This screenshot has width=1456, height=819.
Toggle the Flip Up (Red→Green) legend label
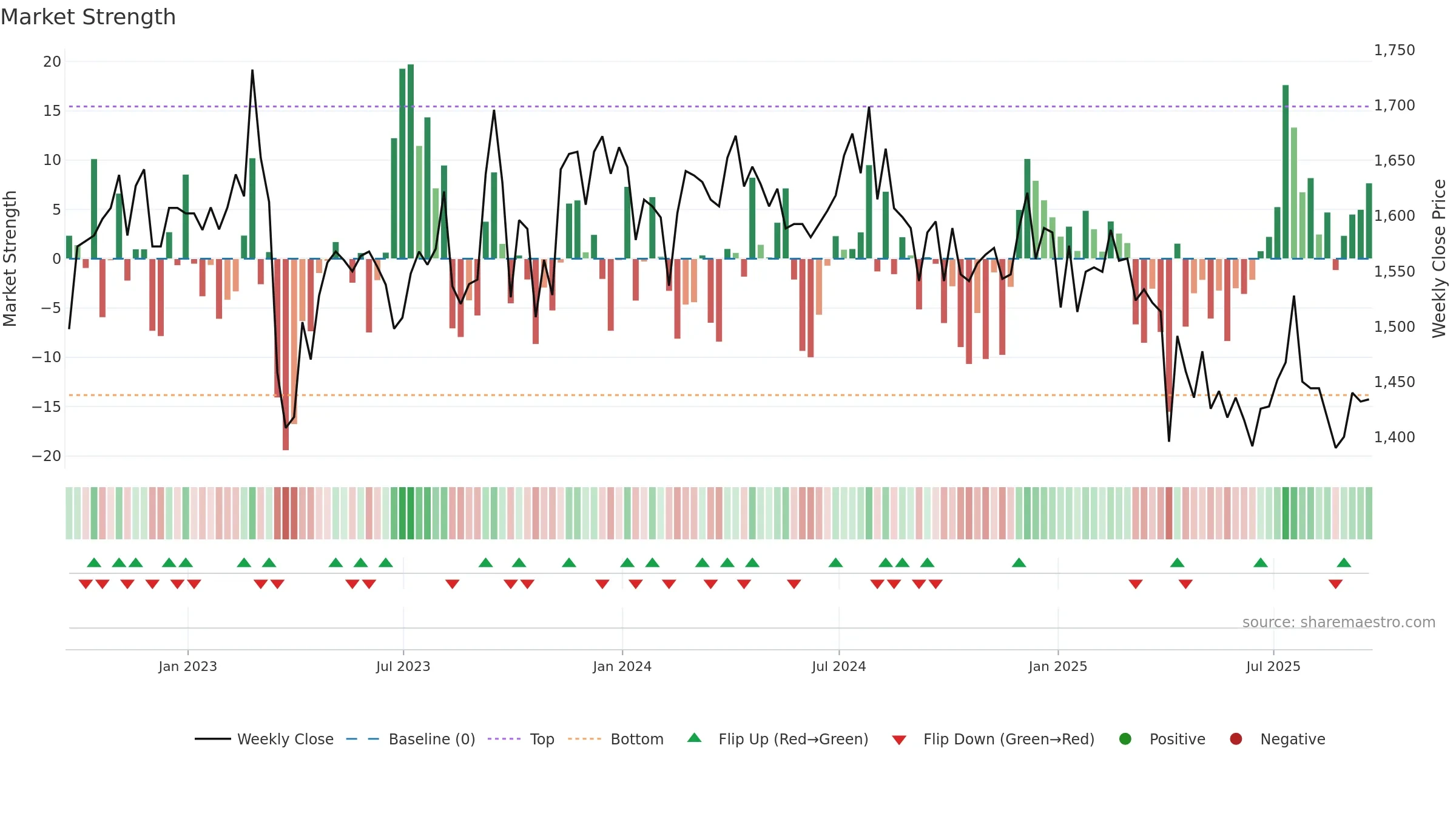pyautogui.click(x=794, y=740)
